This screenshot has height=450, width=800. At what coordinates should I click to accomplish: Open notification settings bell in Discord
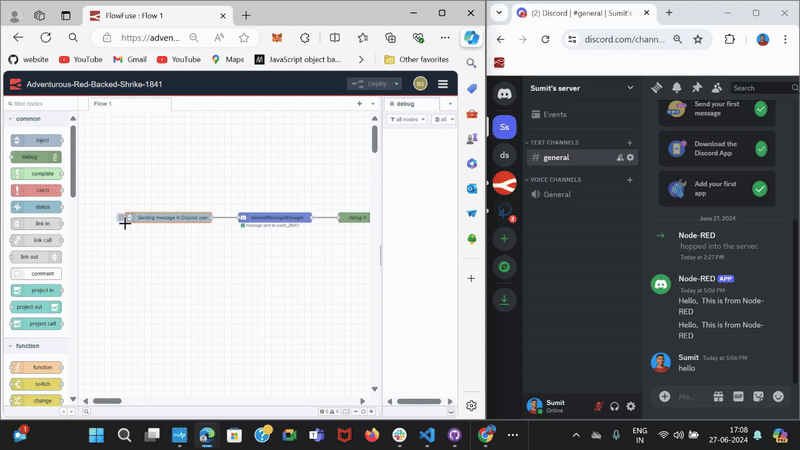pyautogui.click(x=677, y=88)
